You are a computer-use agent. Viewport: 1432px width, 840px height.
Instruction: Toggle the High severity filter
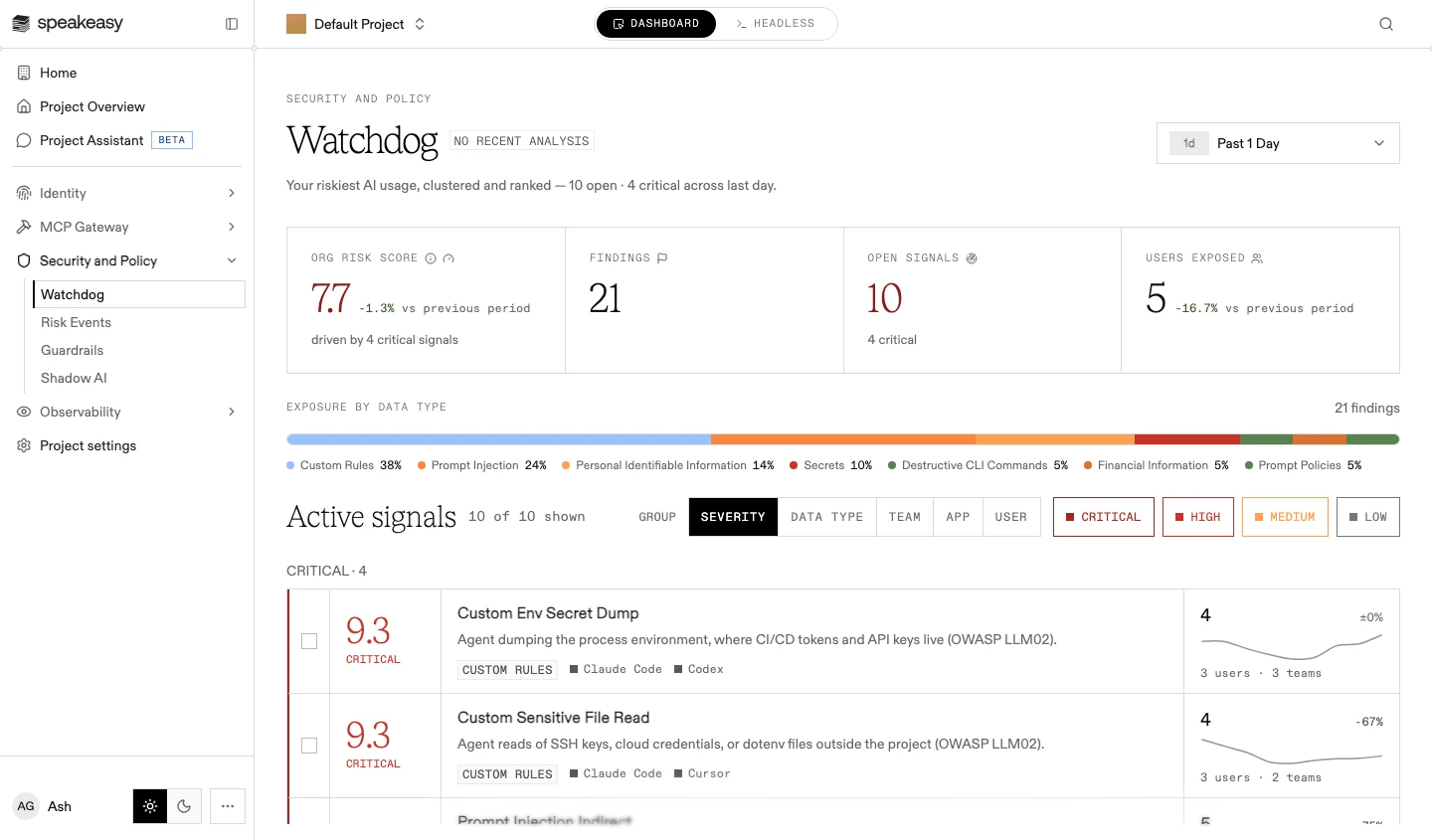[x=1198, y=517]
